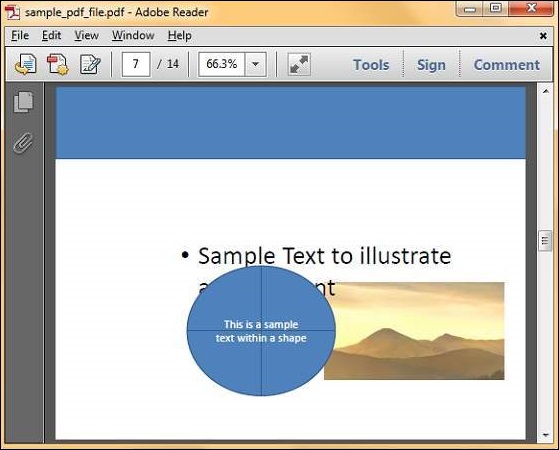
Task: Open the attachments paperclip panel
Action: (x=24, y=143)
